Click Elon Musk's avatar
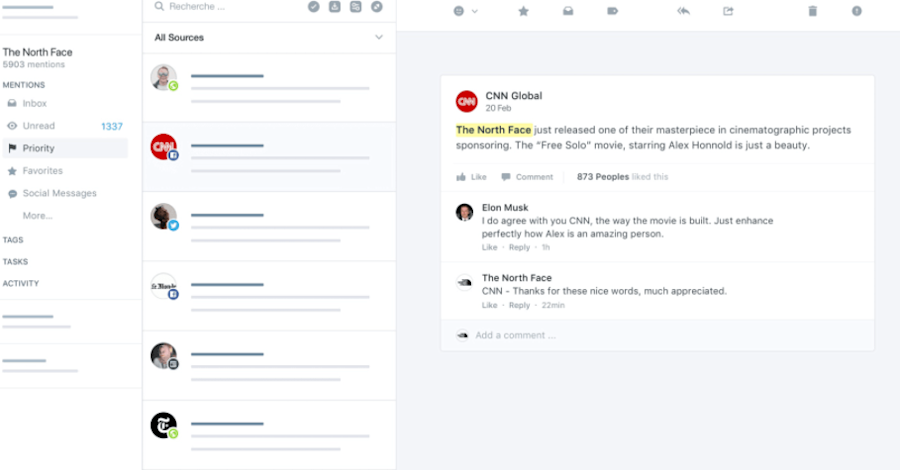 point(464,212)
